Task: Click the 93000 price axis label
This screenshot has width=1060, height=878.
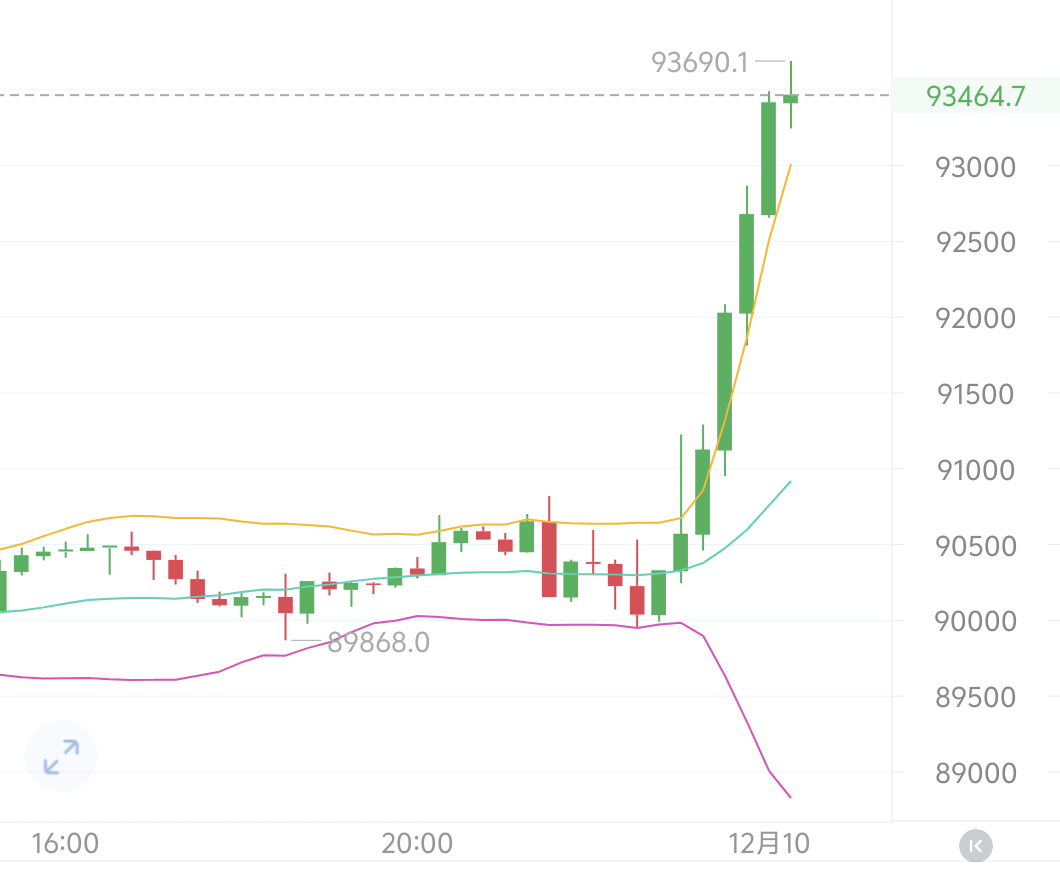Action: click(x=975, y=167)
